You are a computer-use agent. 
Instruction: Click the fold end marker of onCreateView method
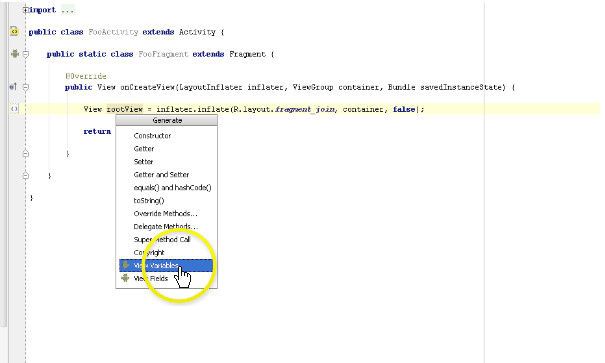pos(26,154)
